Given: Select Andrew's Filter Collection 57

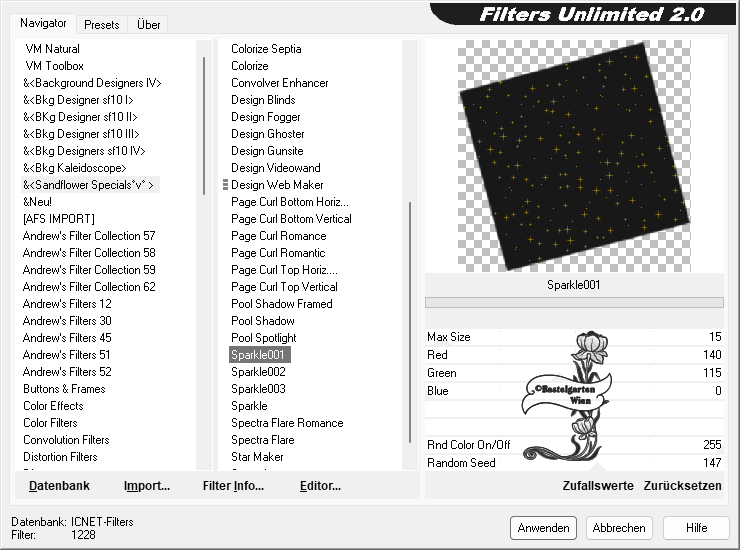Looking at the screenshot, I should click(89, 236).
